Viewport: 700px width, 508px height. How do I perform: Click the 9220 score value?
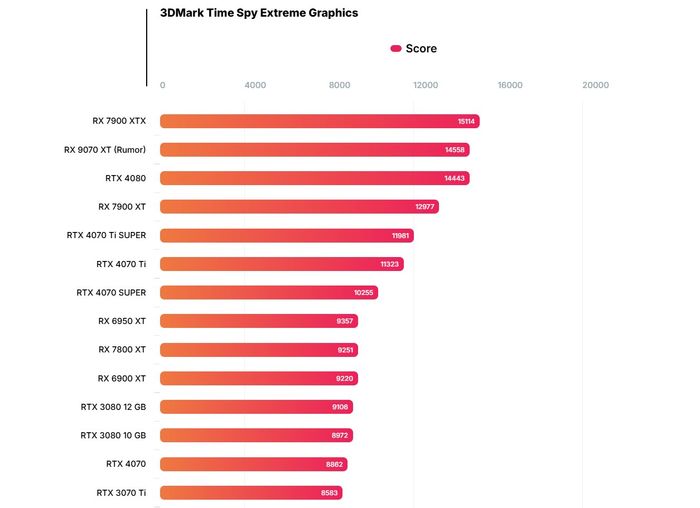(x=345, y=379)
